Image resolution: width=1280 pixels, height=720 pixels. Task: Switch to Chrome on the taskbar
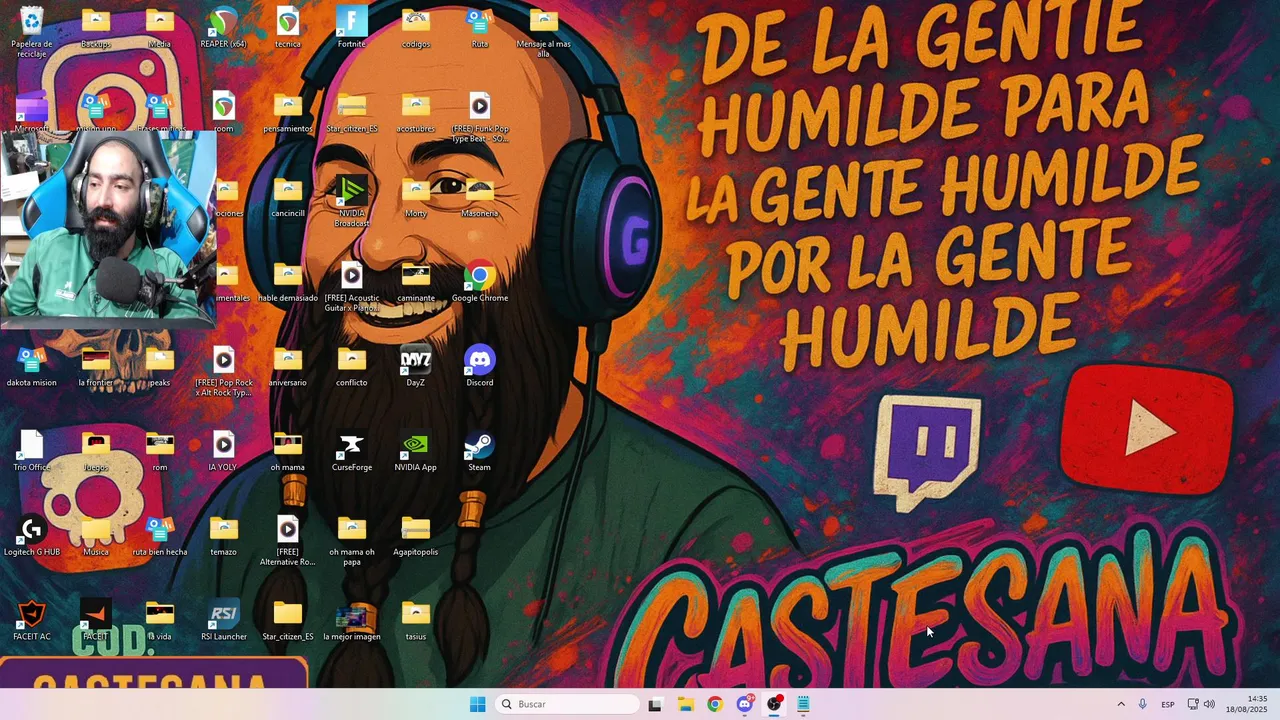[714, 704]
